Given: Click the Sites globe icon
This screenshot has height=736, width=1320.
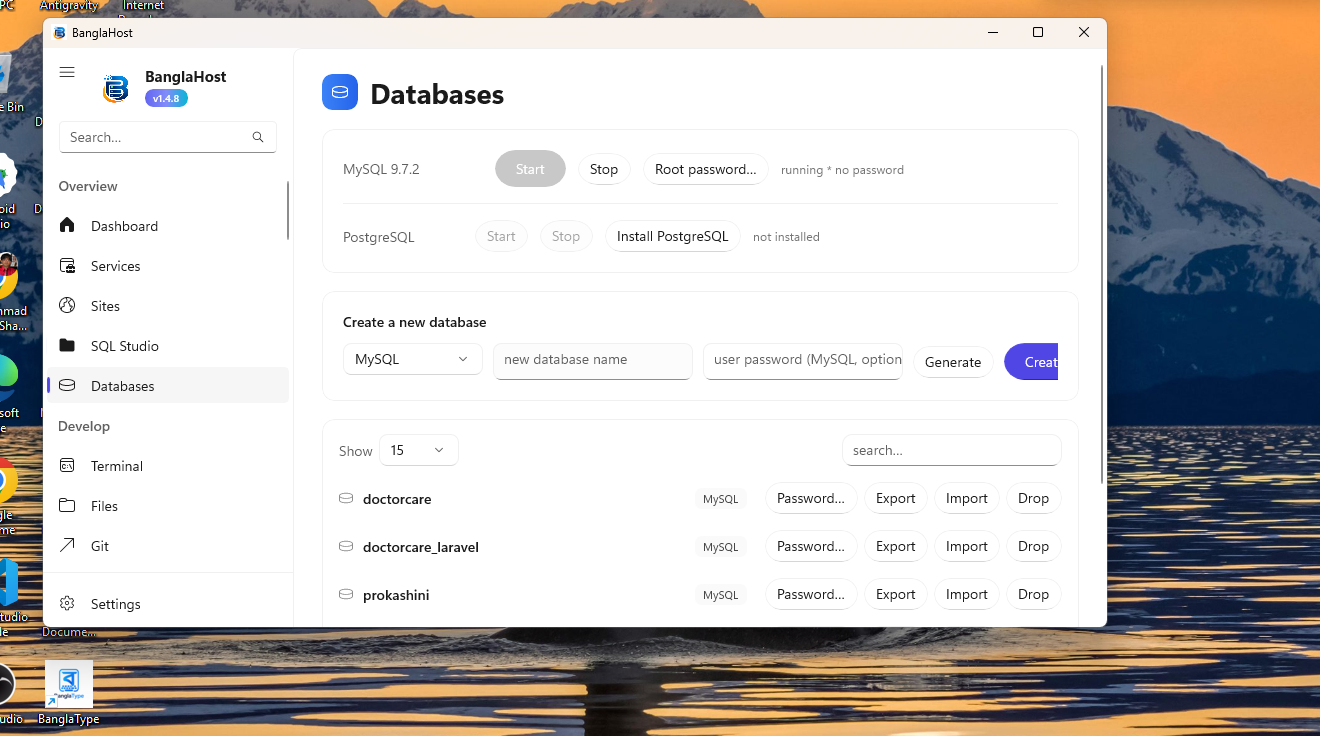Looking at the screenshot, I should coord(67,305).
